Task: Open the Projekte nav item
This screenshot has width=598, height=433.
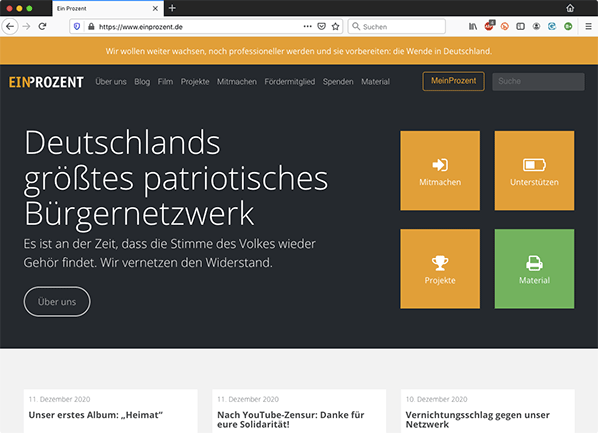Action: point(195,82)
